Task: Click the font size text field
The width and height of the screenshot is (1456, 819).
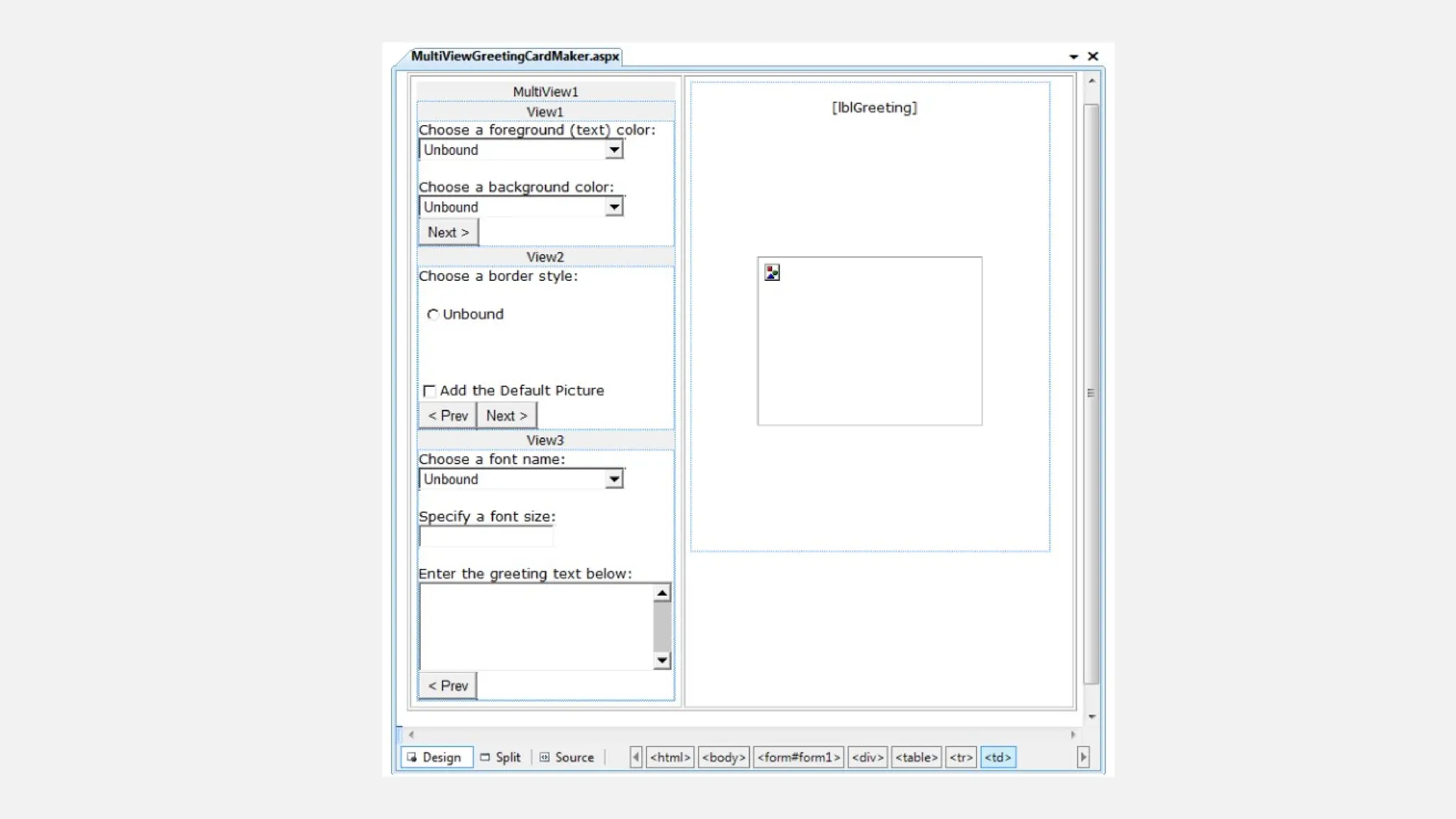Action: [x=486, y=537]
